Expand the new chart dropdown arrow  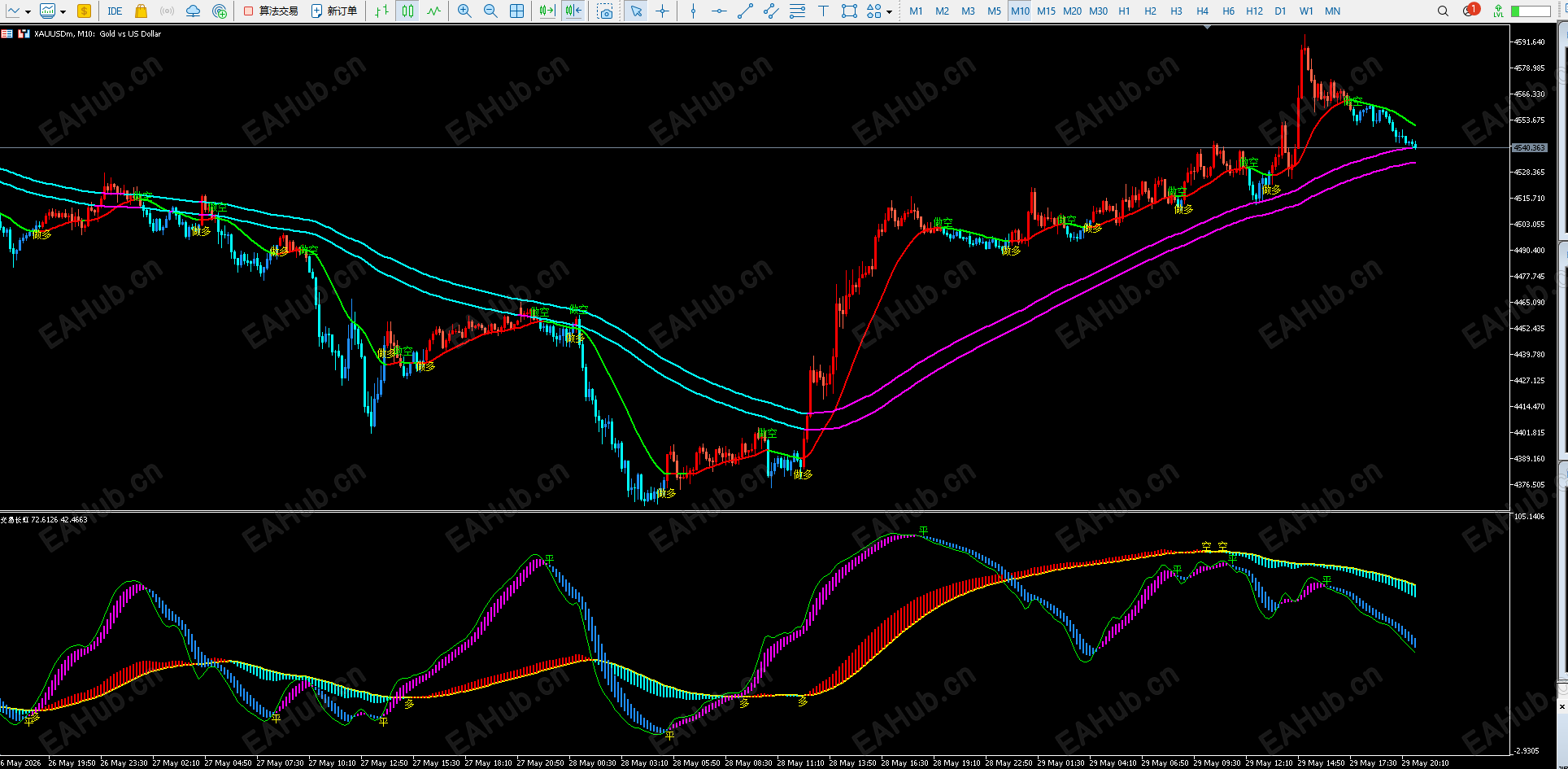[28, 11]
